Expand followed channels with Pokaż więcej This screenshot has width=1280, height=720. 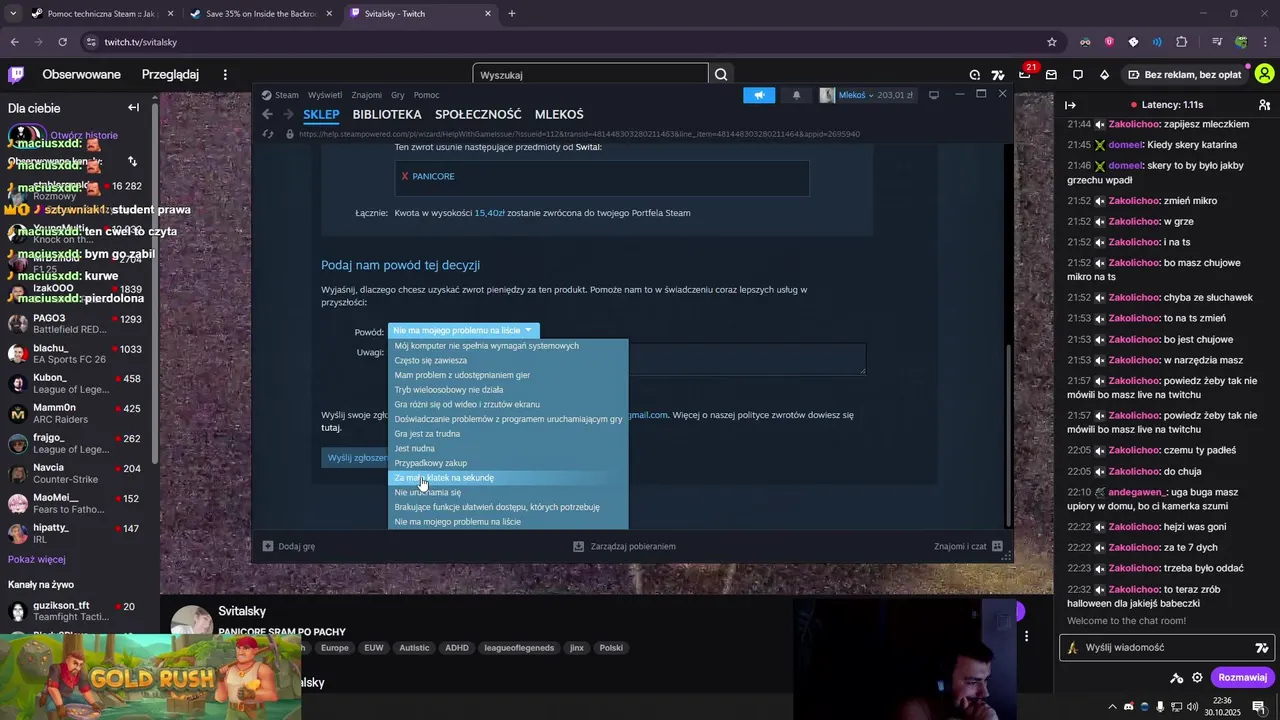point(37,559)
